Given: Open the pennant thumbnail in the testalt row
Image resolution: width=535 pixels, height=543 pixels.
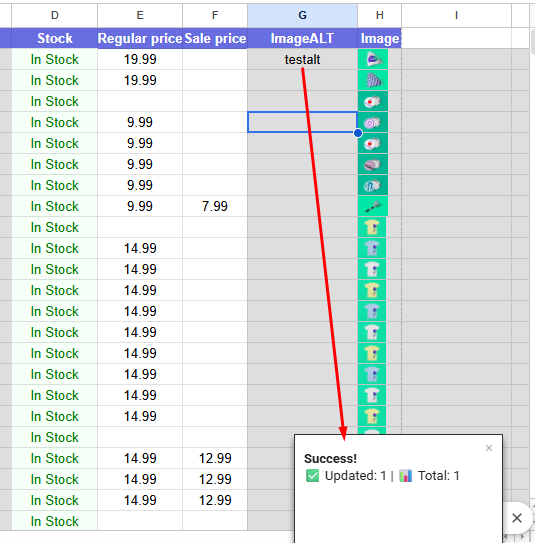Looking at the screenshot, I should (x=373, y=59).
